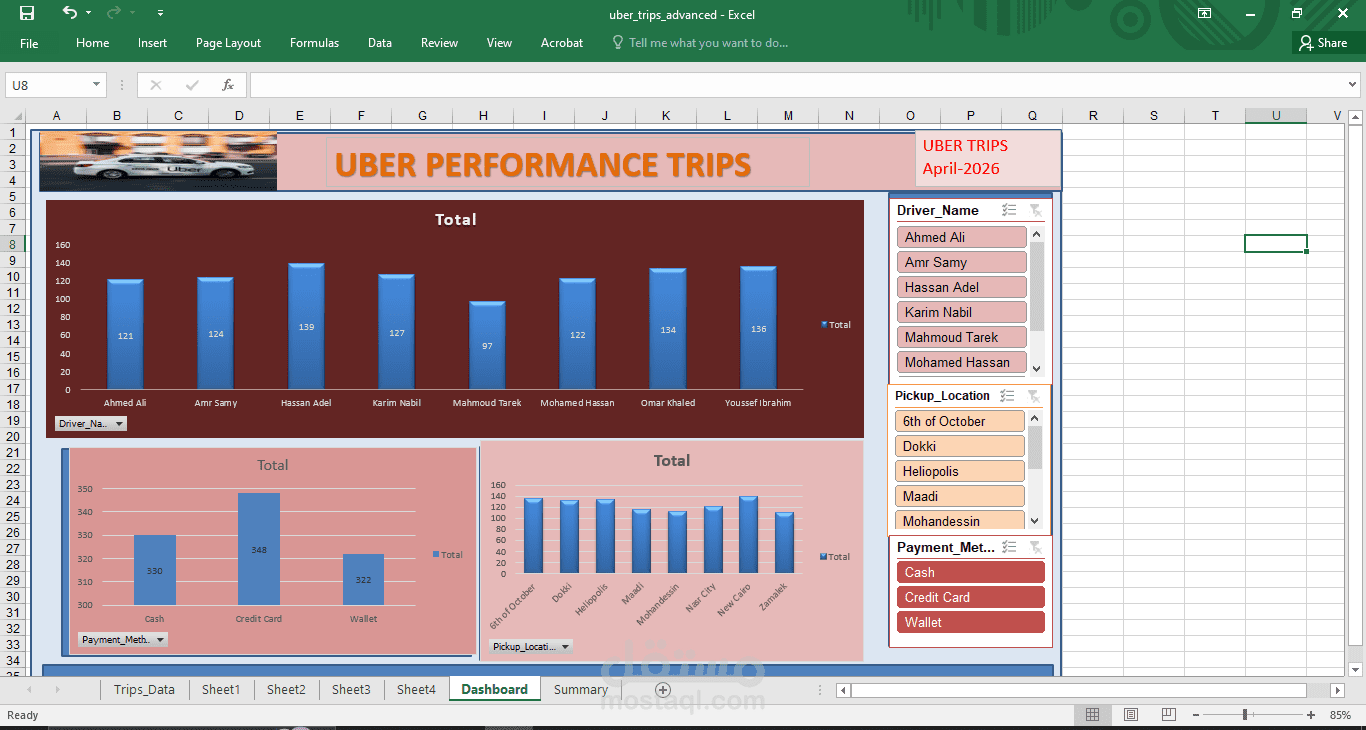Click the Insert Function fx icon

coord(228,85)
